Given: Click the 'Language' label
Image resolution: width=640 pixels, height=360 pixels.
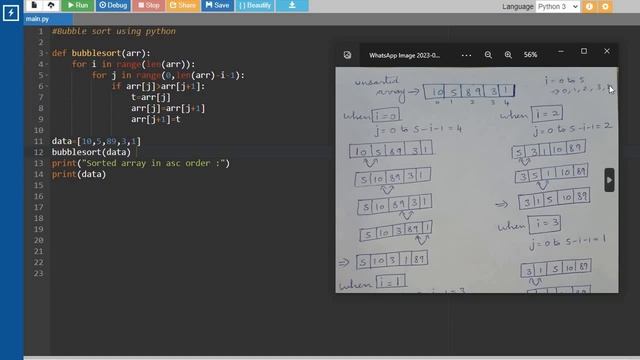Looking at the screenshot, I should tap(518, 7).
